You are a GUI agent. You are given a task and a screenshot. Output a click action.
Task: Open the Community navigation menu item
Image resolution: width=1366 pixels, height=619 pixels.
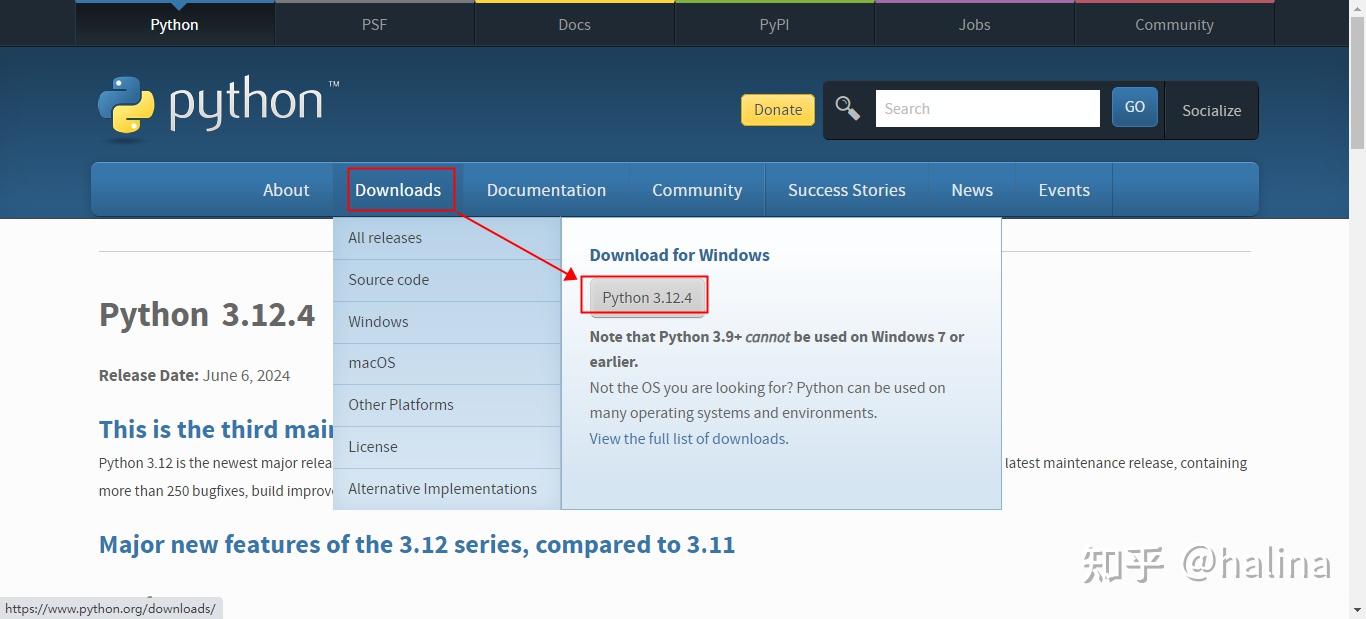coord(697,190)
